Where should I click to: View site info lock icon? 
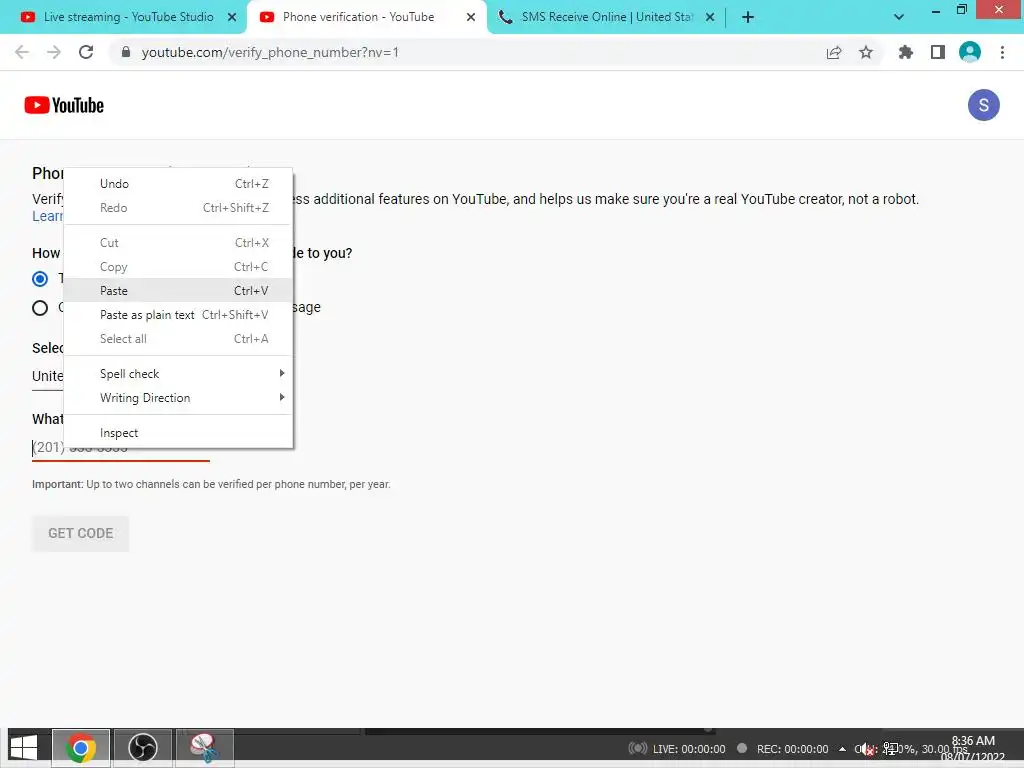(126, 52)
